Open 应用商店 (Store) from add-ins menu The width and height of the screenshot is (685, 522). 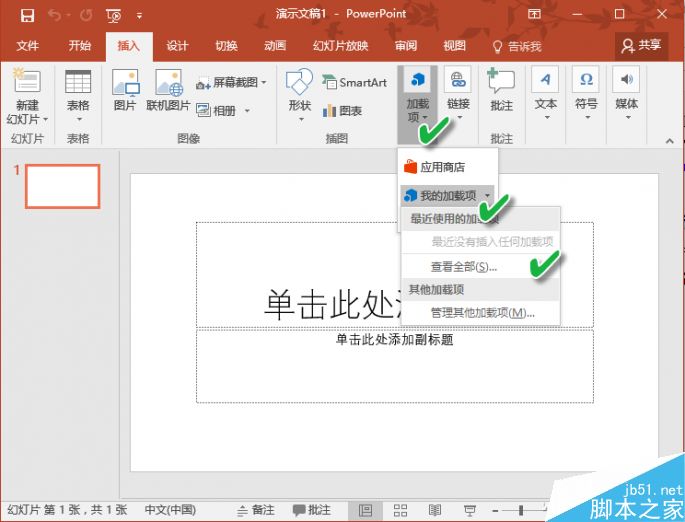448,167
